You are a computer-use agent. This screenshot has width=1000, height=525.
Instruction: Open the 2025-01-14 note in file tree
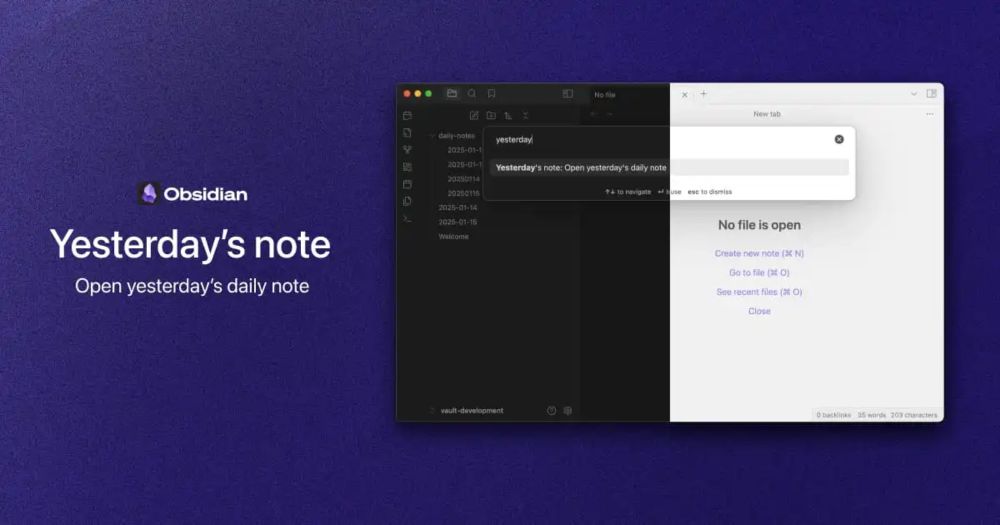tap(458, 208)
